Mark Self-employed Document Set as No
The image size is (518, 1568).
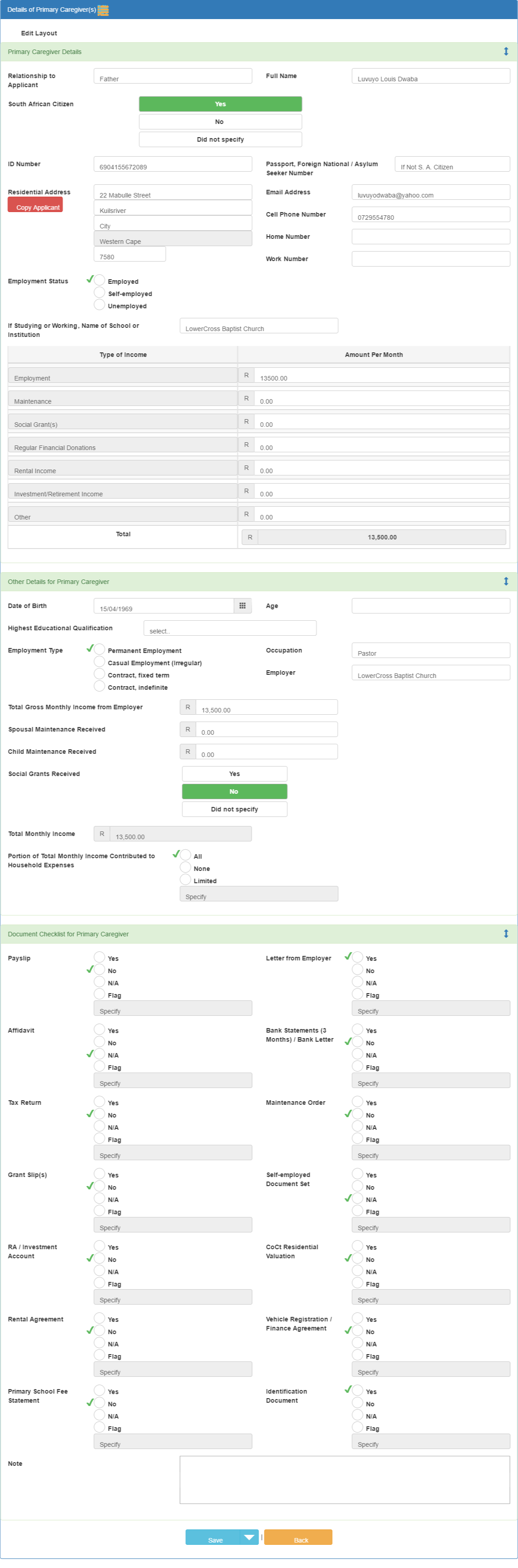358,1186
